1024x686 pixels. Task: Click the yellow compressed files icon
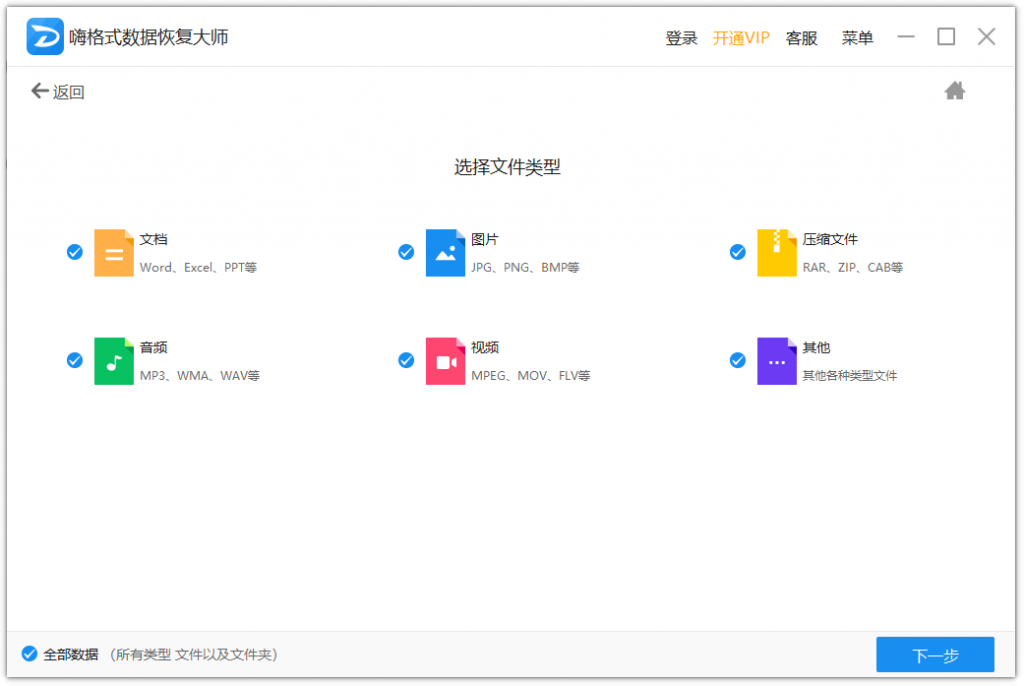coord(776,253)
